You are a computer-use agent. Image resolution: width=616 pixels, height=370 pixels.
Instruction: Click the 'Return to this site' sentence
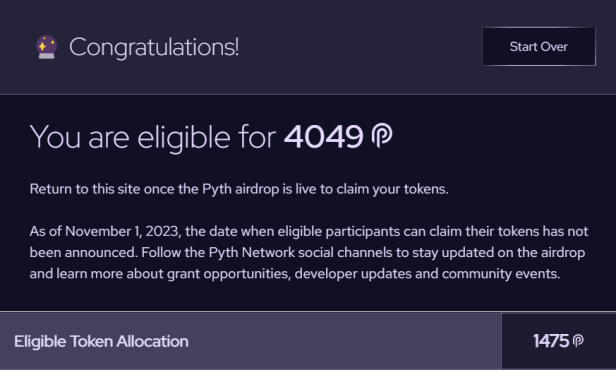click(x=239, y=189)
